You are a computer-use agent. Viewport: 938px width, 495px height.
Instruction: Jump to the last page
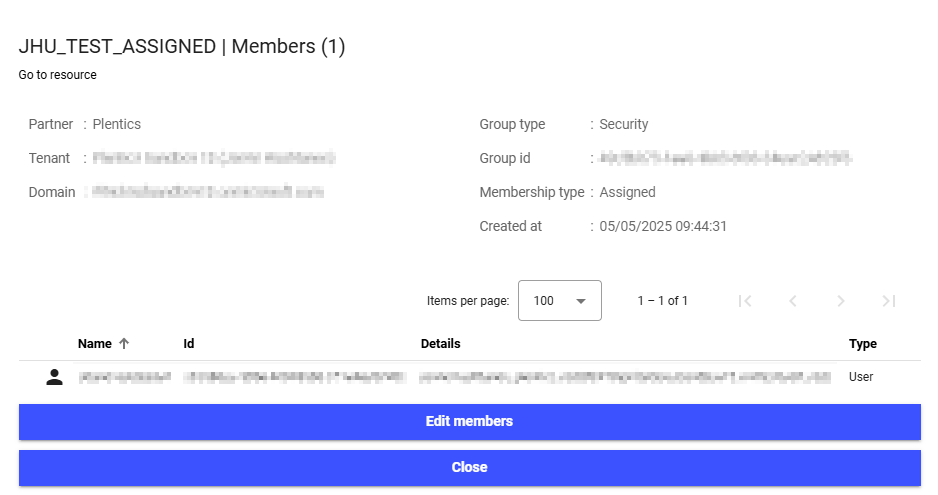(x=888, y=301)
